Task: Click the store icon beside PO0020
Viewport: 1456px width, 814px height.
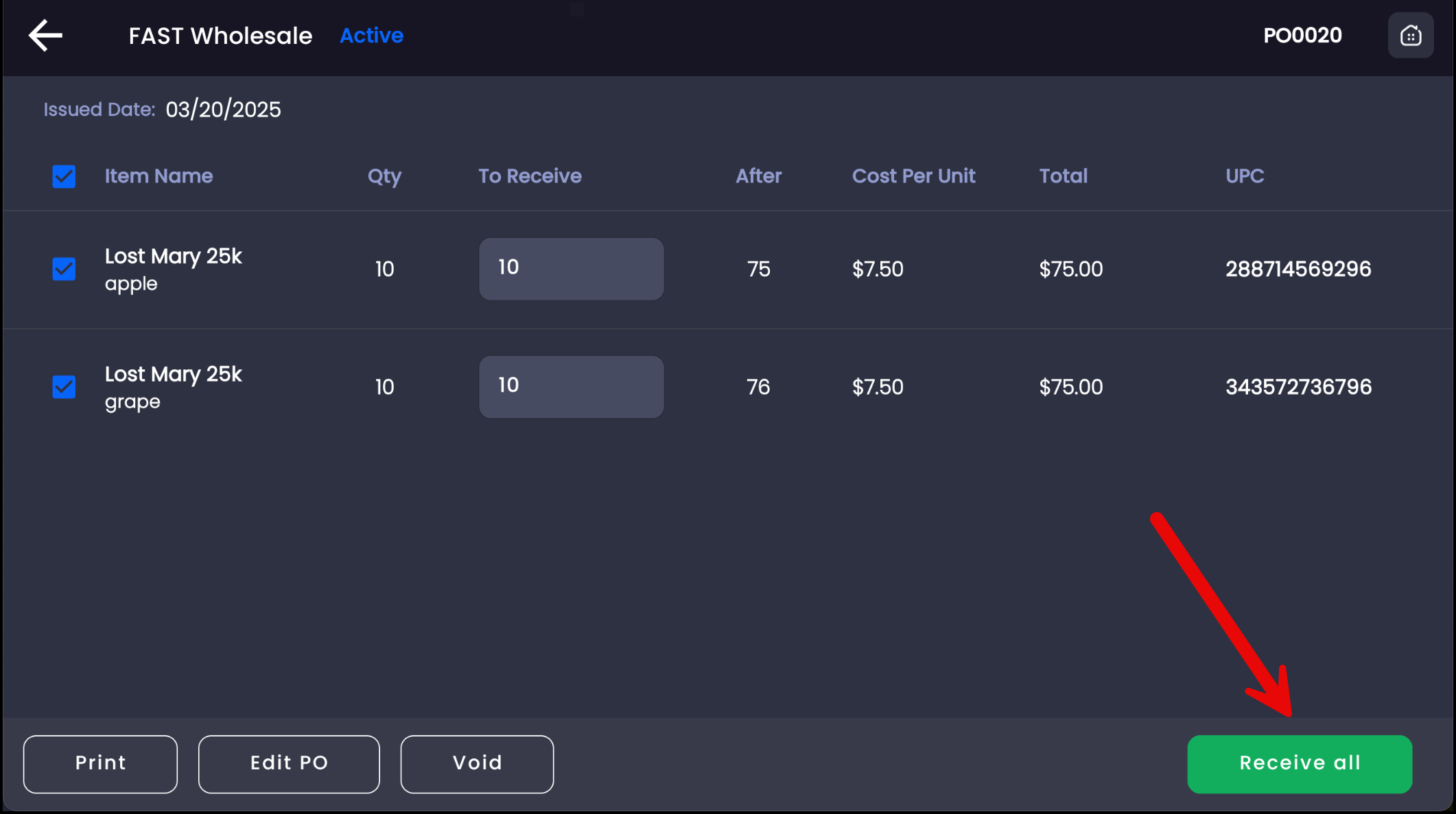Action: [x=1410, y=35]
